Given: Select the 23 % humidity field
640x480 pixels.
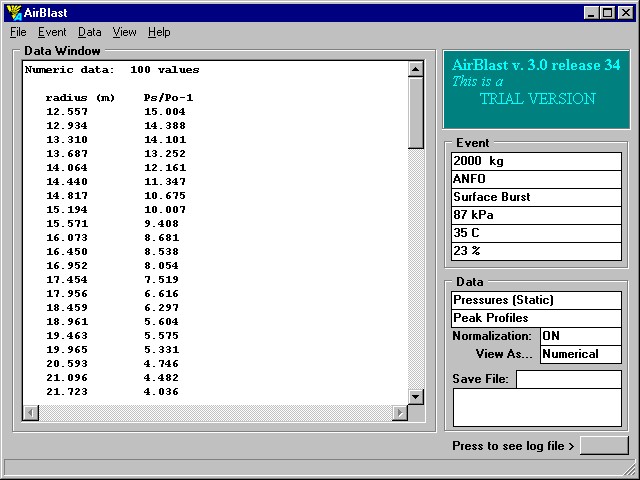Looking at the screenshot, I should (x=536, y=251).
